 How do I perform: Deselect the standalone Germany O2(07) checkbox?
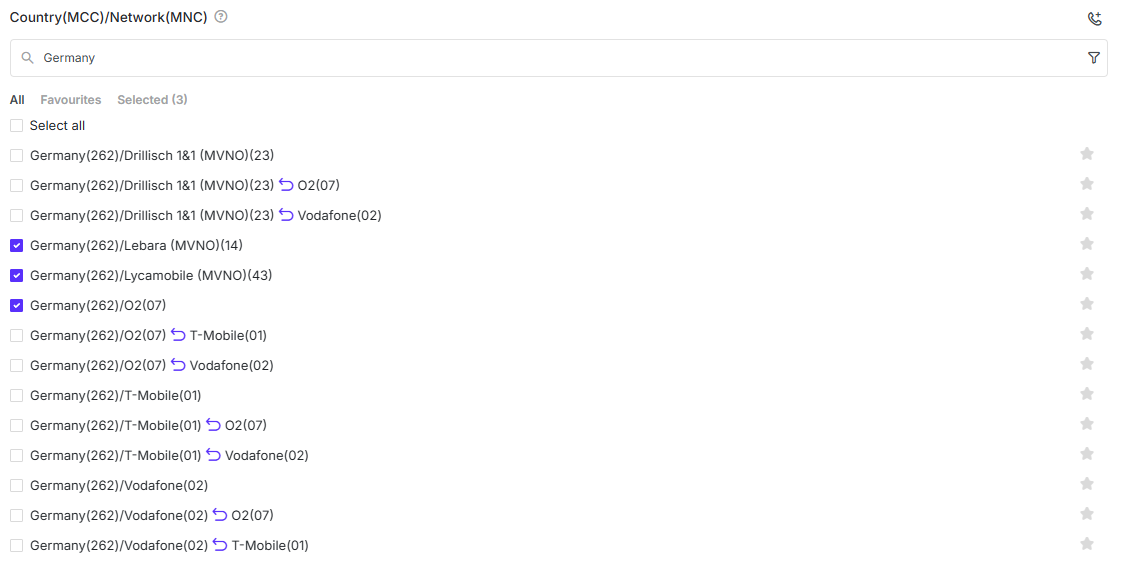point(16,306)
